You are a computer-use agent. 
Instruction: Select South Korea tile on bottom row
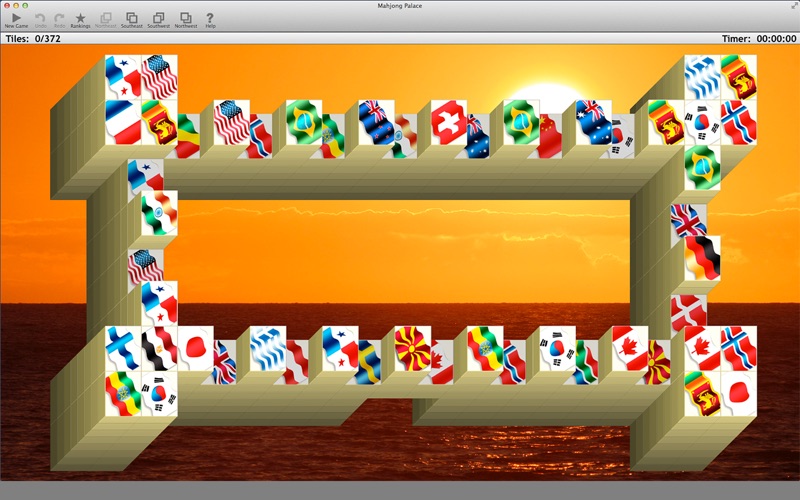558,348
